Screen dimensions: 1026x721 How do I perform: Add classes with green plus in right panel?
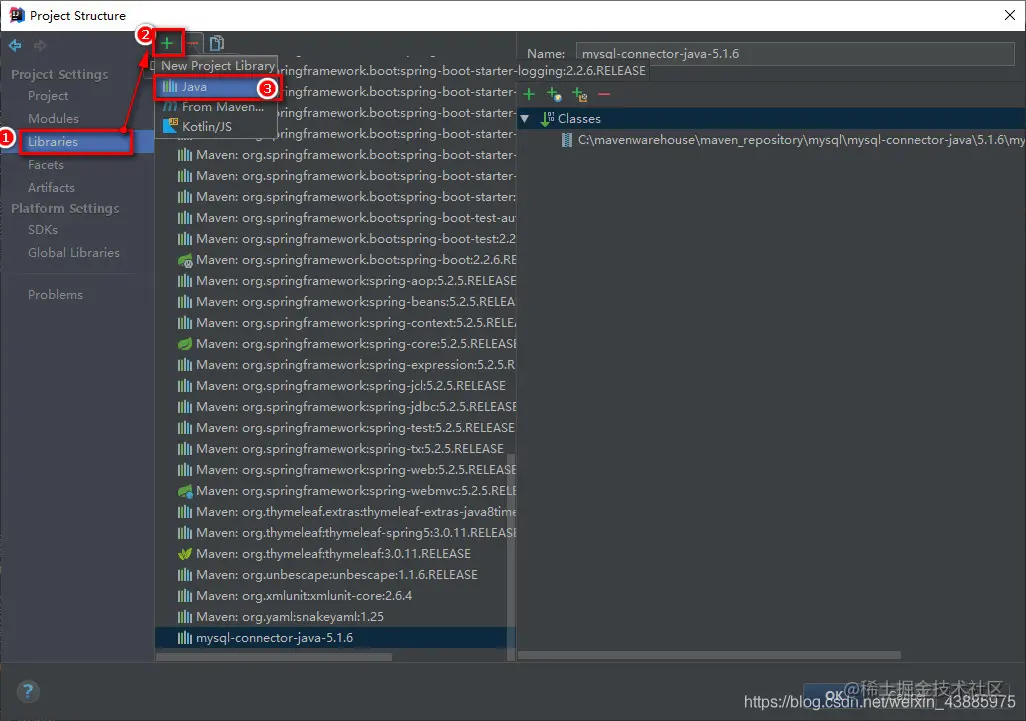click(529, 94)
